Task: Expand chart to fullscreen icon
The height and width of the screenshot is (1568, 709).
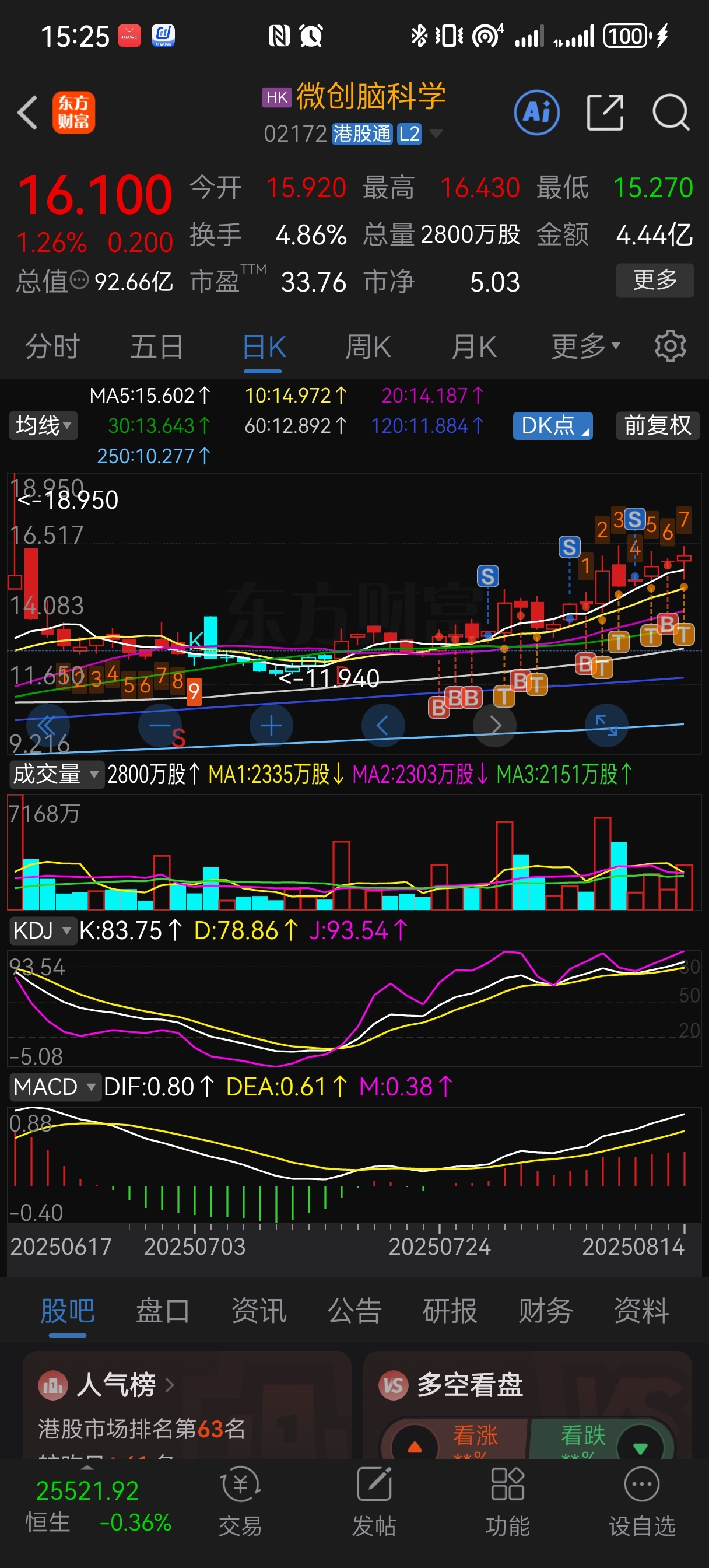Action: point(606,725)
